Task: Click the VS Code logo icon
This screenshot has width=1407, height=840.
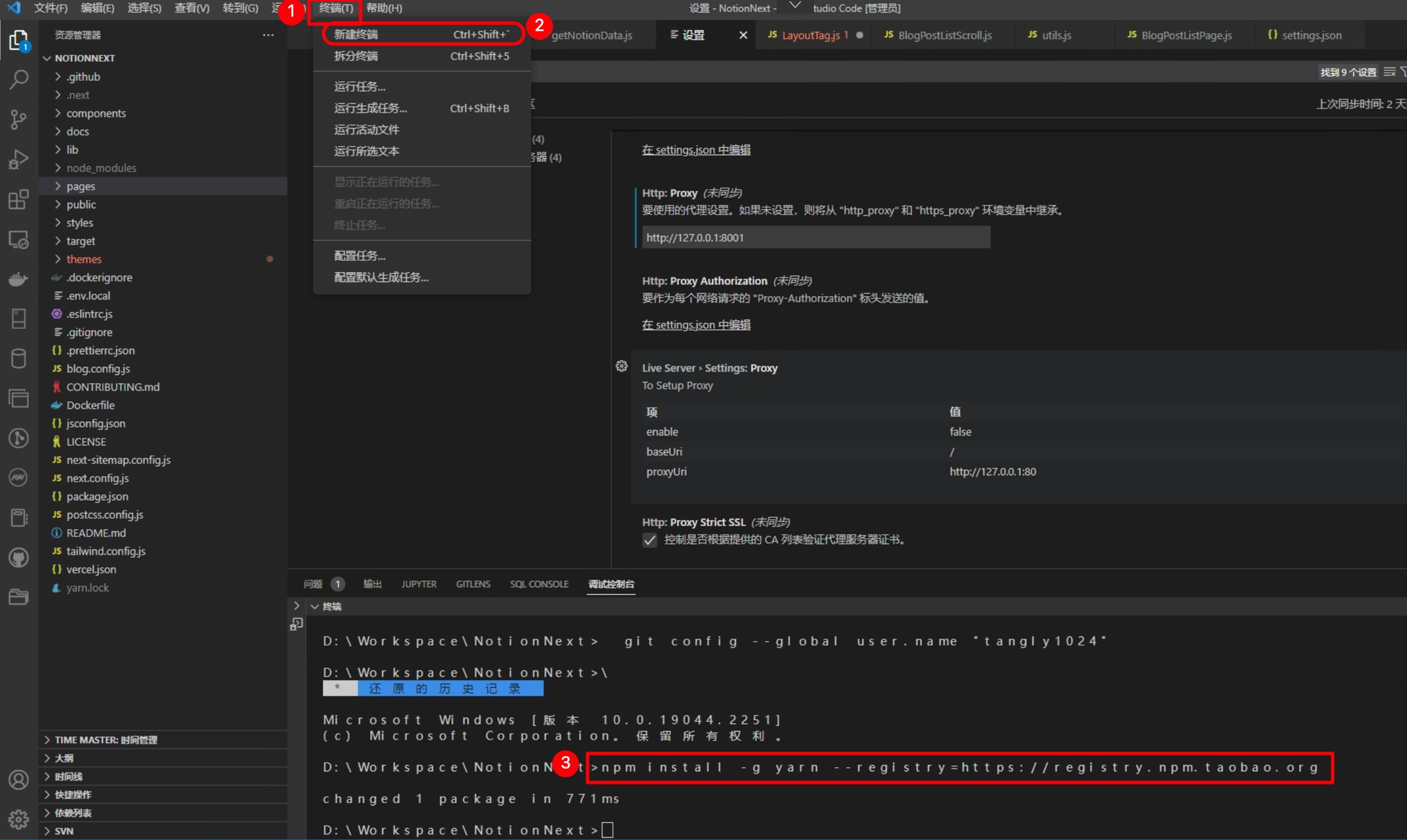Action: [14, 8]
